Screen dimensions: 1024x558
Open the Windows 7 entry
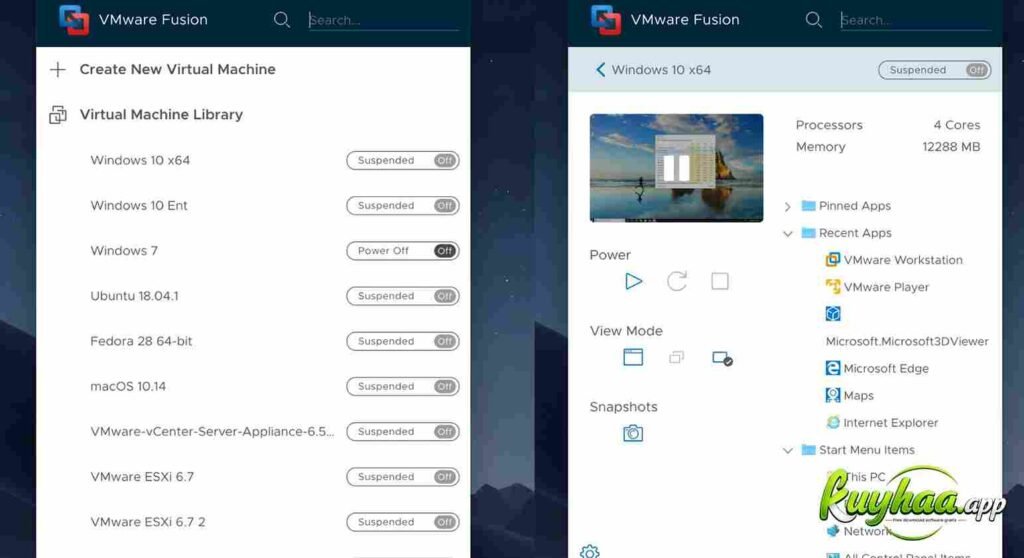pos(124,250)
